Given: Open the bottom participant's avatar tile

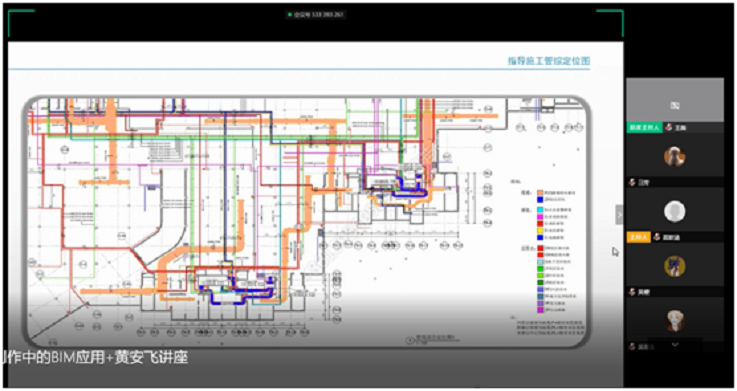Looking at the screenshot, I should coord(674,321).
